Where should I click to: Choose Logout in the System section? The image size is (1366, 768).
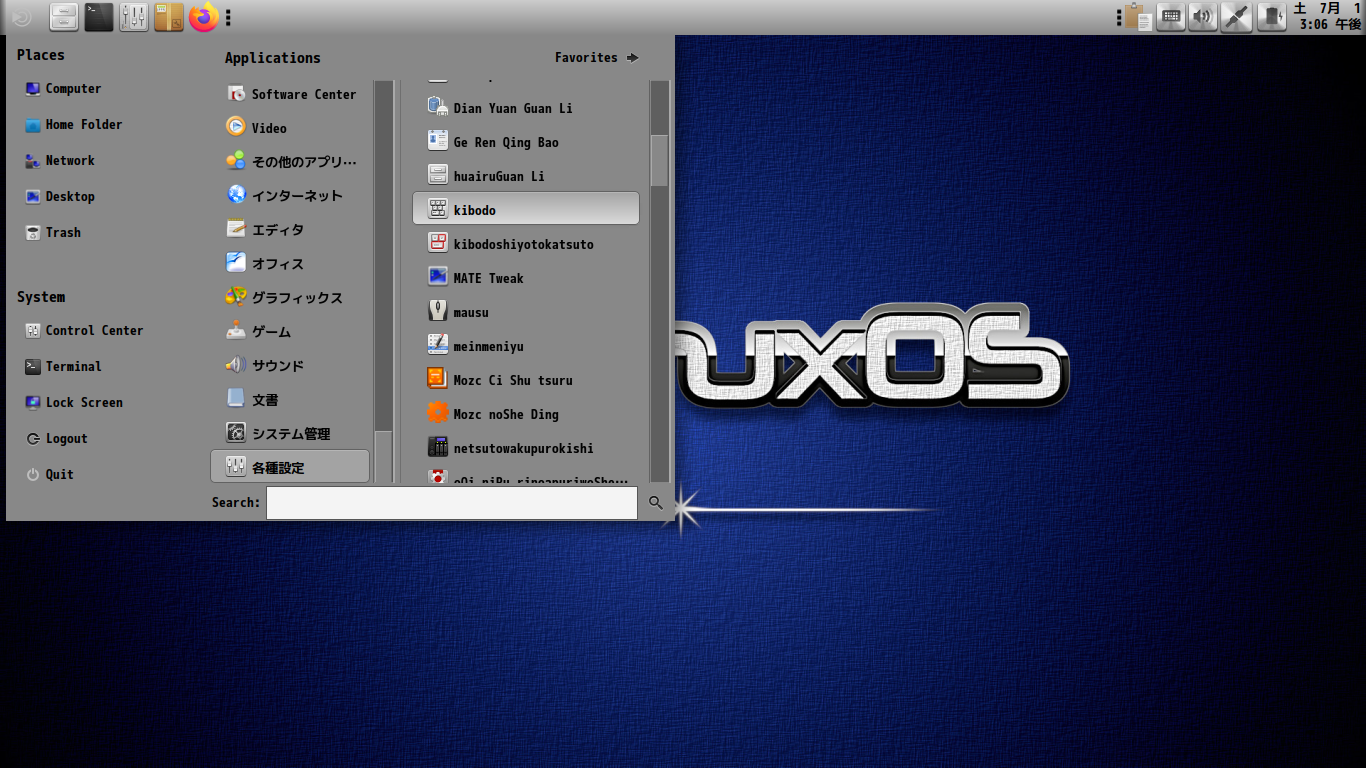(x=56, y=439)
